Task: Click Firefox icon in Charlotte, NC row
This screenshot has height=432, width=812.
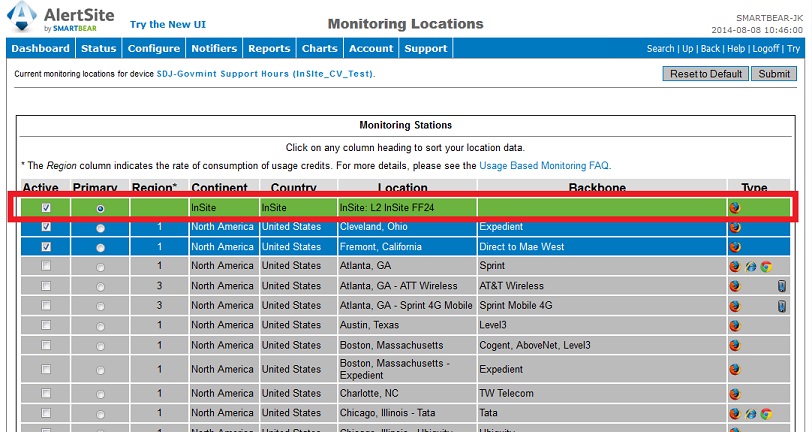Action: tap(735, 394)
